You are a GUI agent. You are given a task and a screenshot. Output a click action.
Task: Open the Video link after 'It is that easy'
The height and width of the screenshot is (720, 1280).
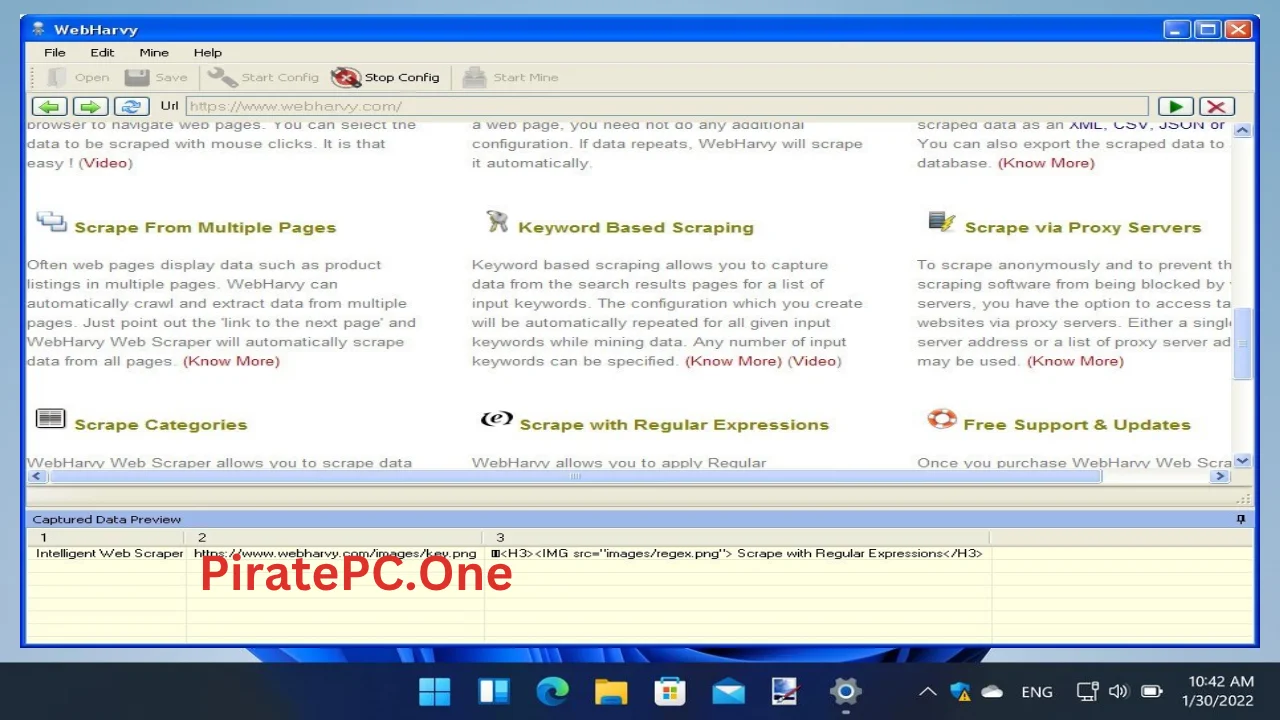click(105, 163)
